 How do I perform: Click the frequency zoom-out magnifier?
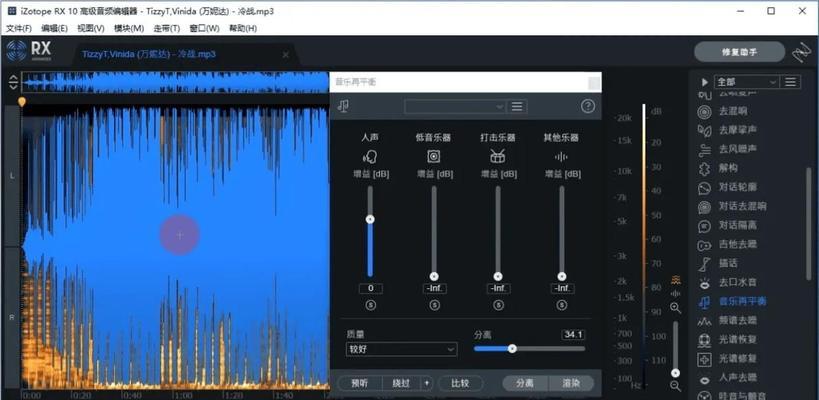point(675,386)
